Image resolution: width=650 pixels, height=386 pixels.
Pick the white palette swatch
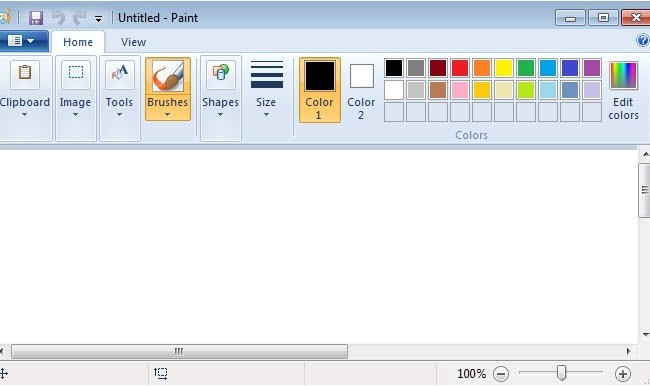click(x=394, y=90)
